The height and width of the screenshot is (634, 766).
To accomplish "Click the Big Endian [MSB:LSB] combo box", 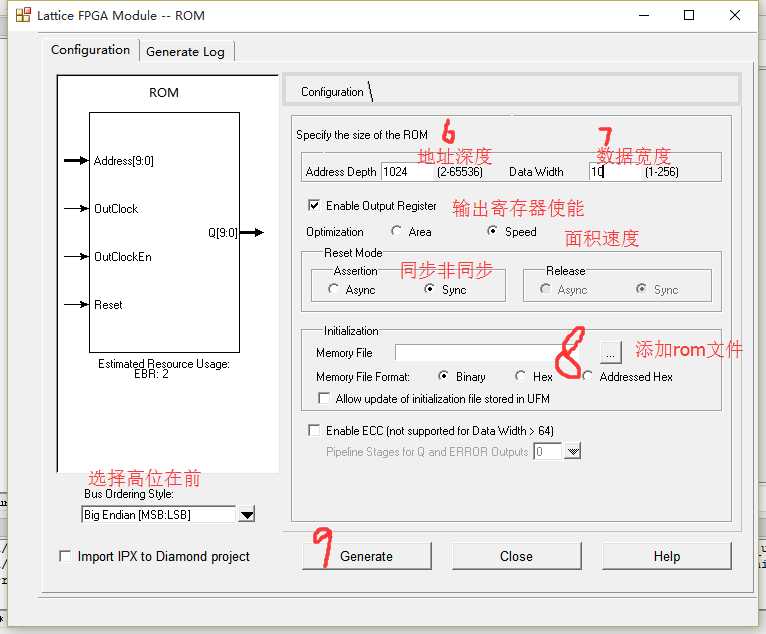I will point(158,515).
